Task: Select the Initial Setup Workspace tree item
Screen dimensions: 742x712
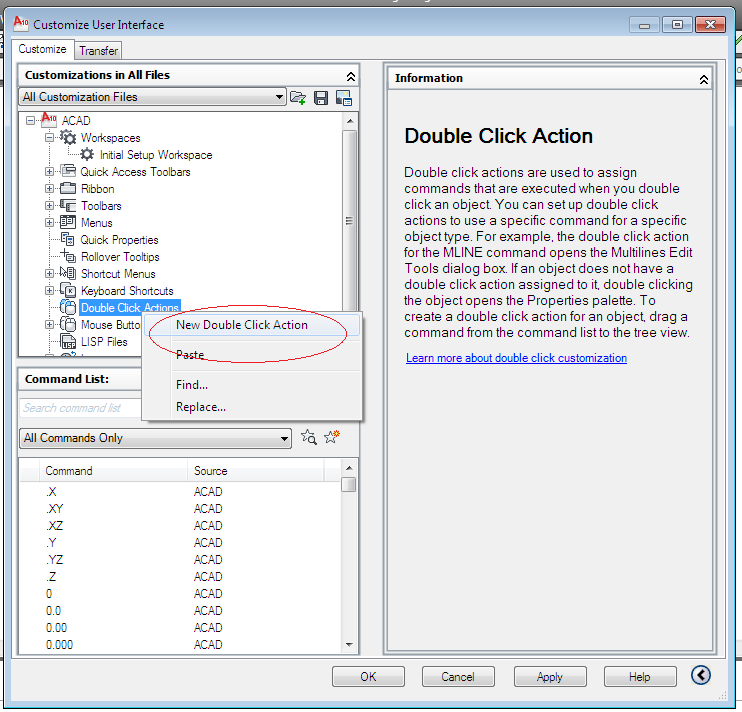Action: pos(156,155)
